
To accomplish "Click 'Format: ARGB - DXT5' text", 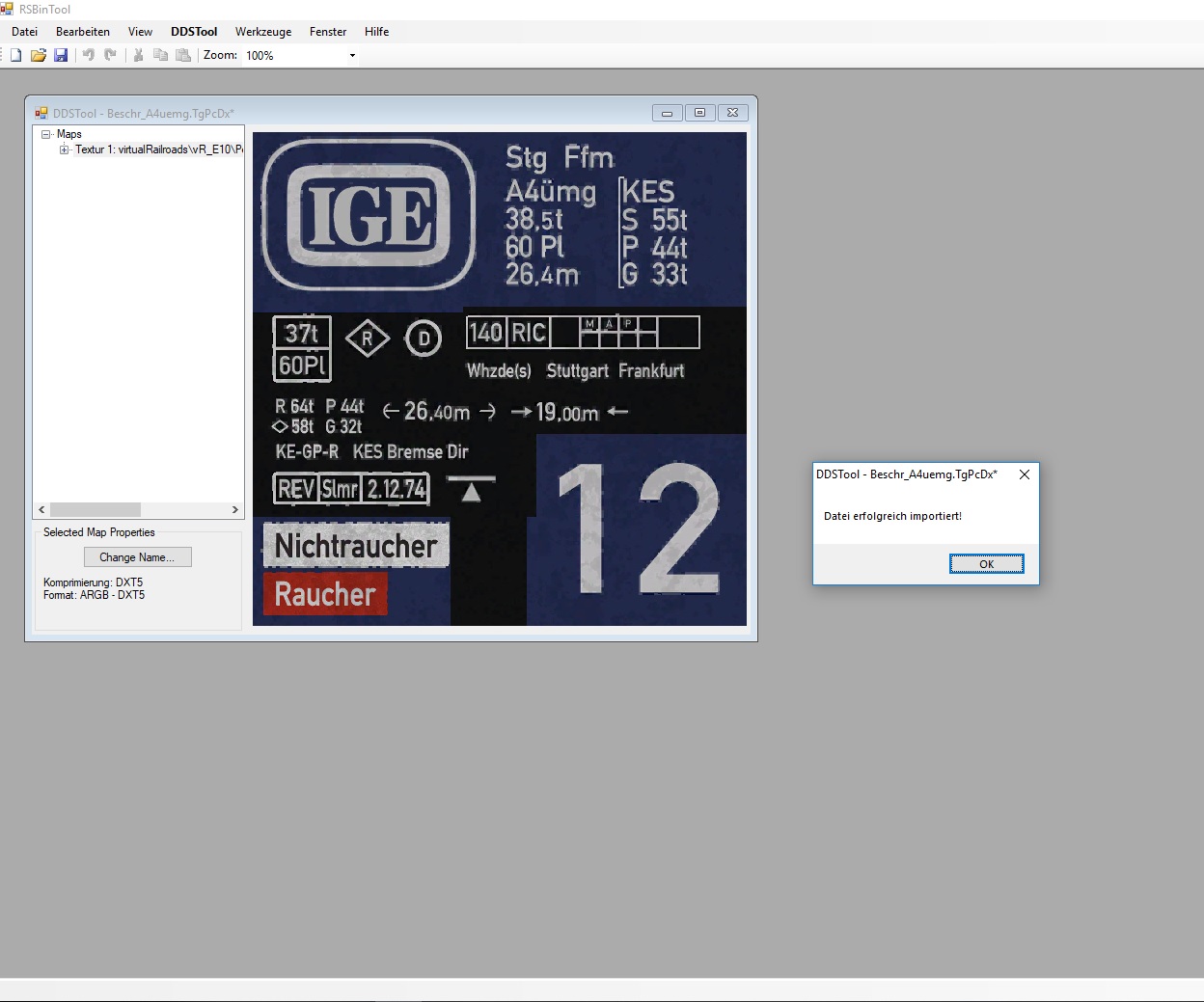I will [94, 595].
